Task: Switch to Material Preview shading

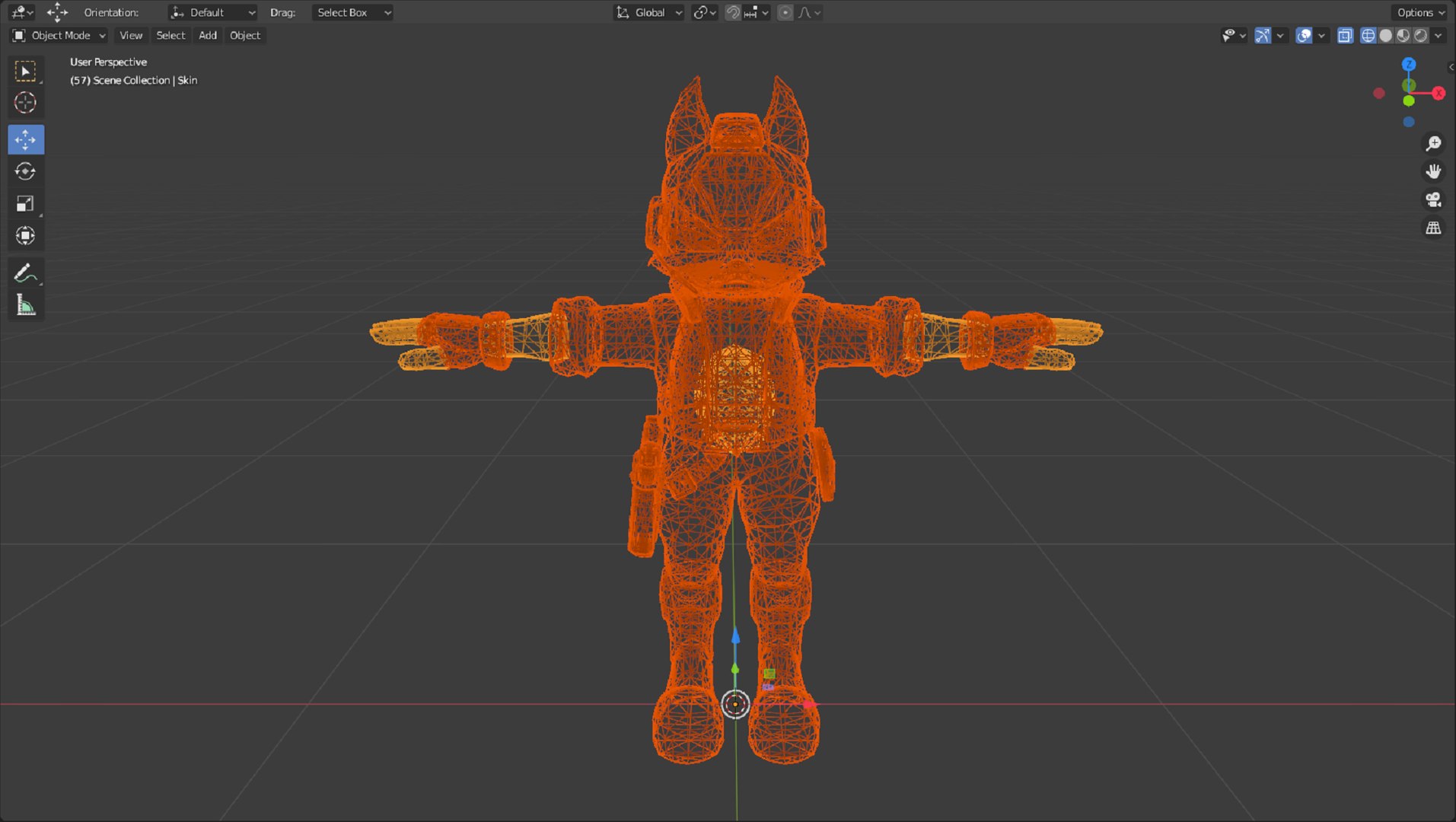Action: pyautogui.click(x=1403, y=35)
